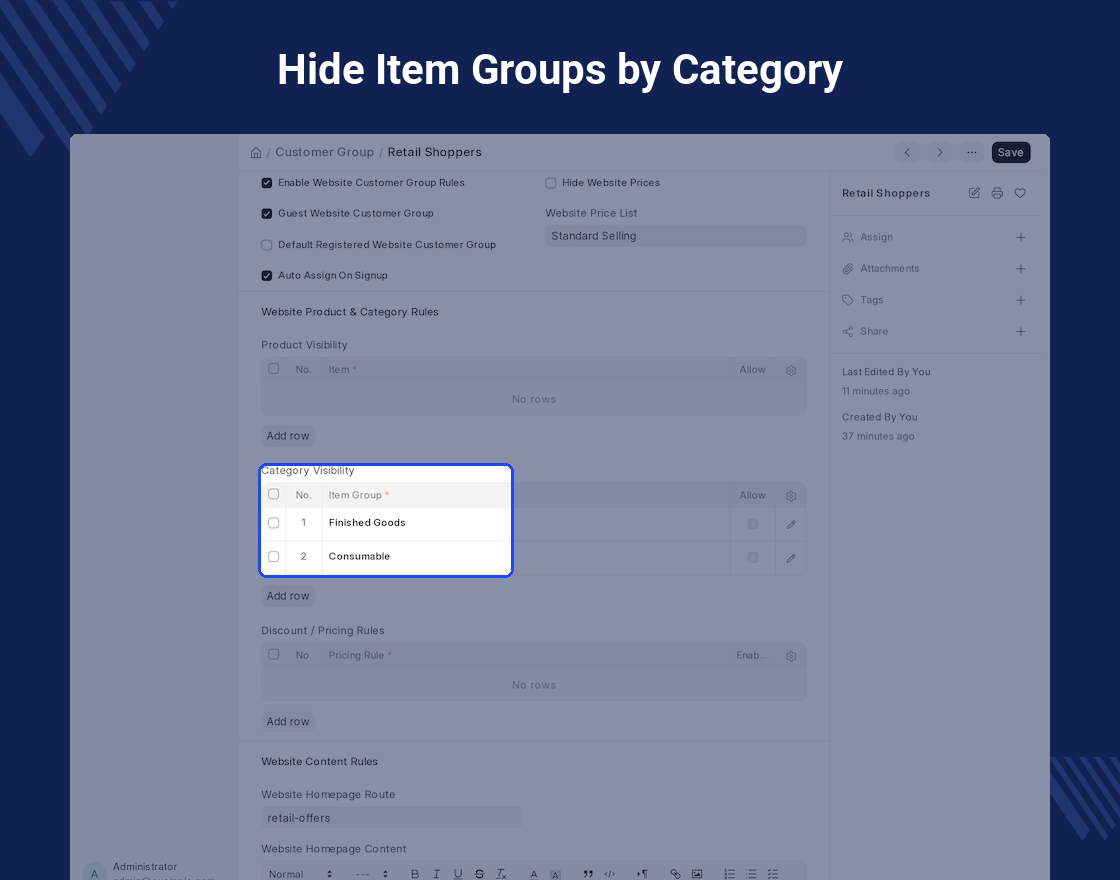Open the Normal heading style dropdown

[x=301, y=874]
